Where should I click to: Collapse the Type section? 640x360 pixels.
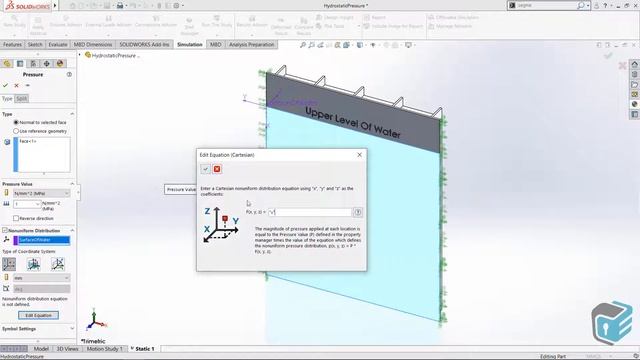click(x=72, y=114)
